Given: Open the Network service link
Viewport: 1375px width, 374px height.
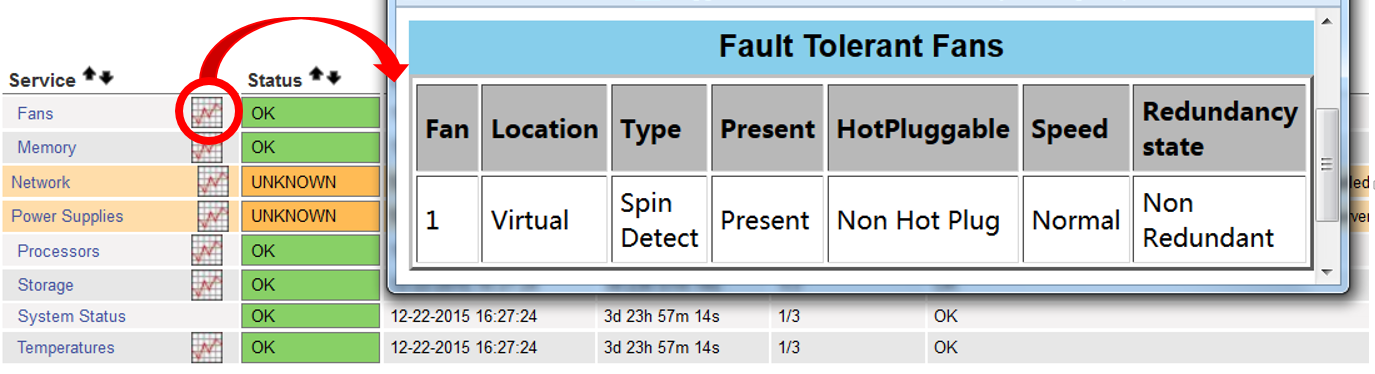Looking at the screenshot, I should pyautogui.click(x=41, y=182).
